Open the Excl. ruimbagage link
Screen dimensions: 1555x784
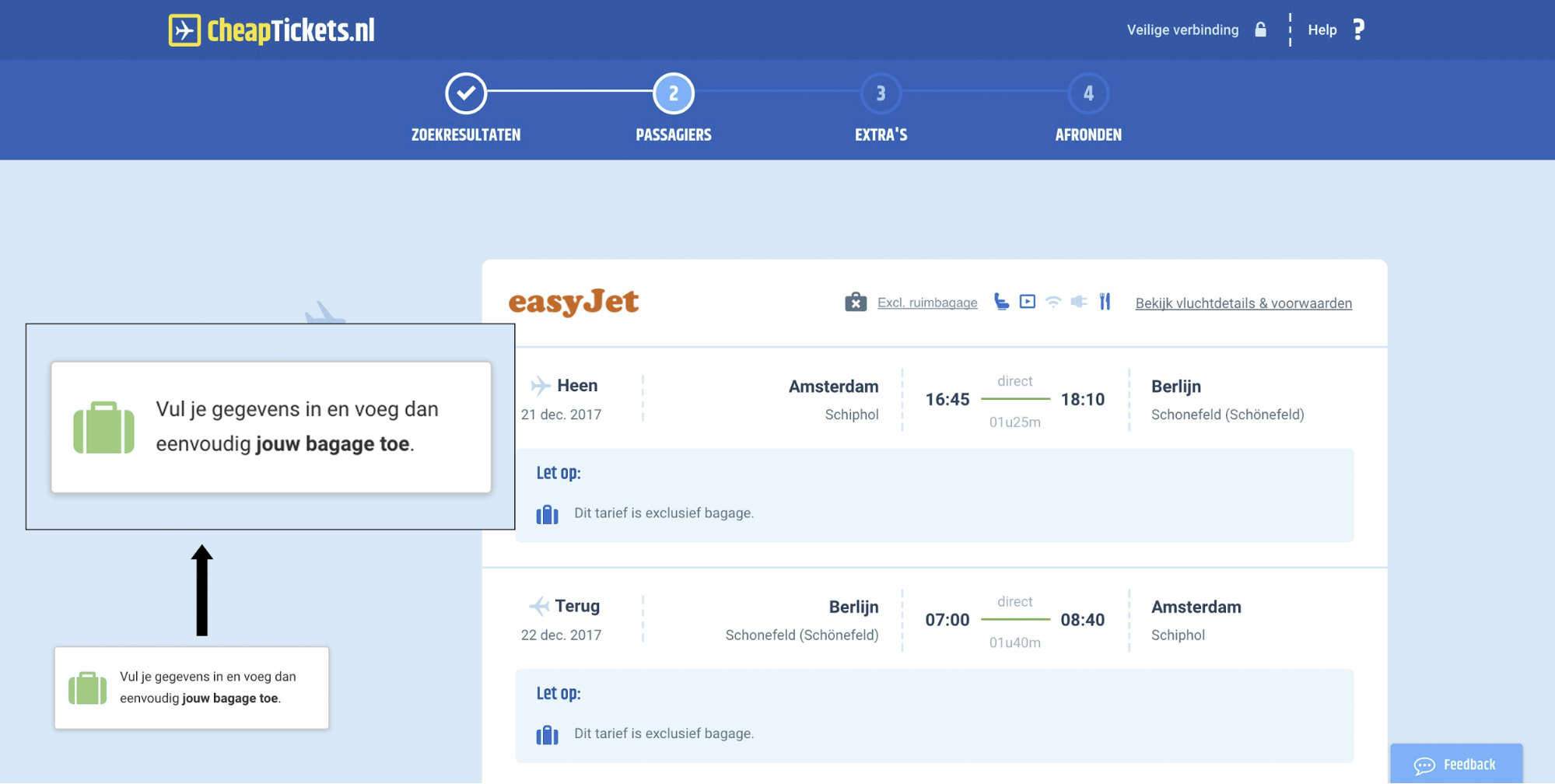click(x=927, y=303)
